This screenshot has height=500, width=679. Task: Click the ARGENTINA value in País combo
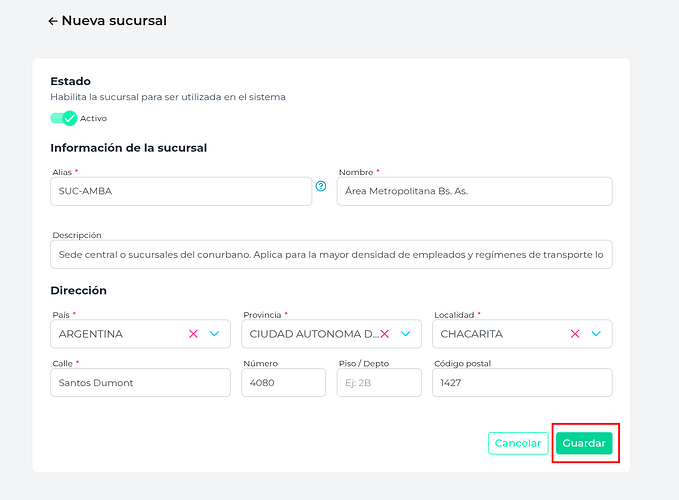coord(91,334)
